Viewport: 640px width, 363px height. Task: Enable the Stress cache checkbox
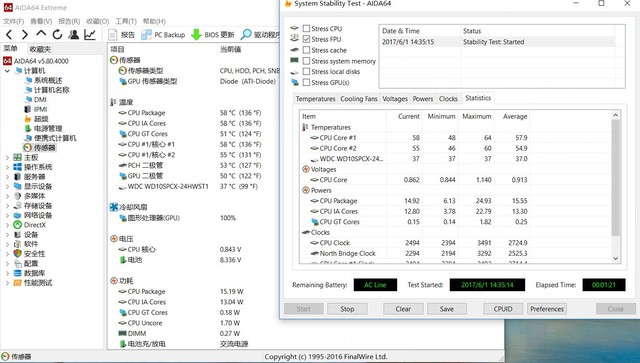(306, 50)
